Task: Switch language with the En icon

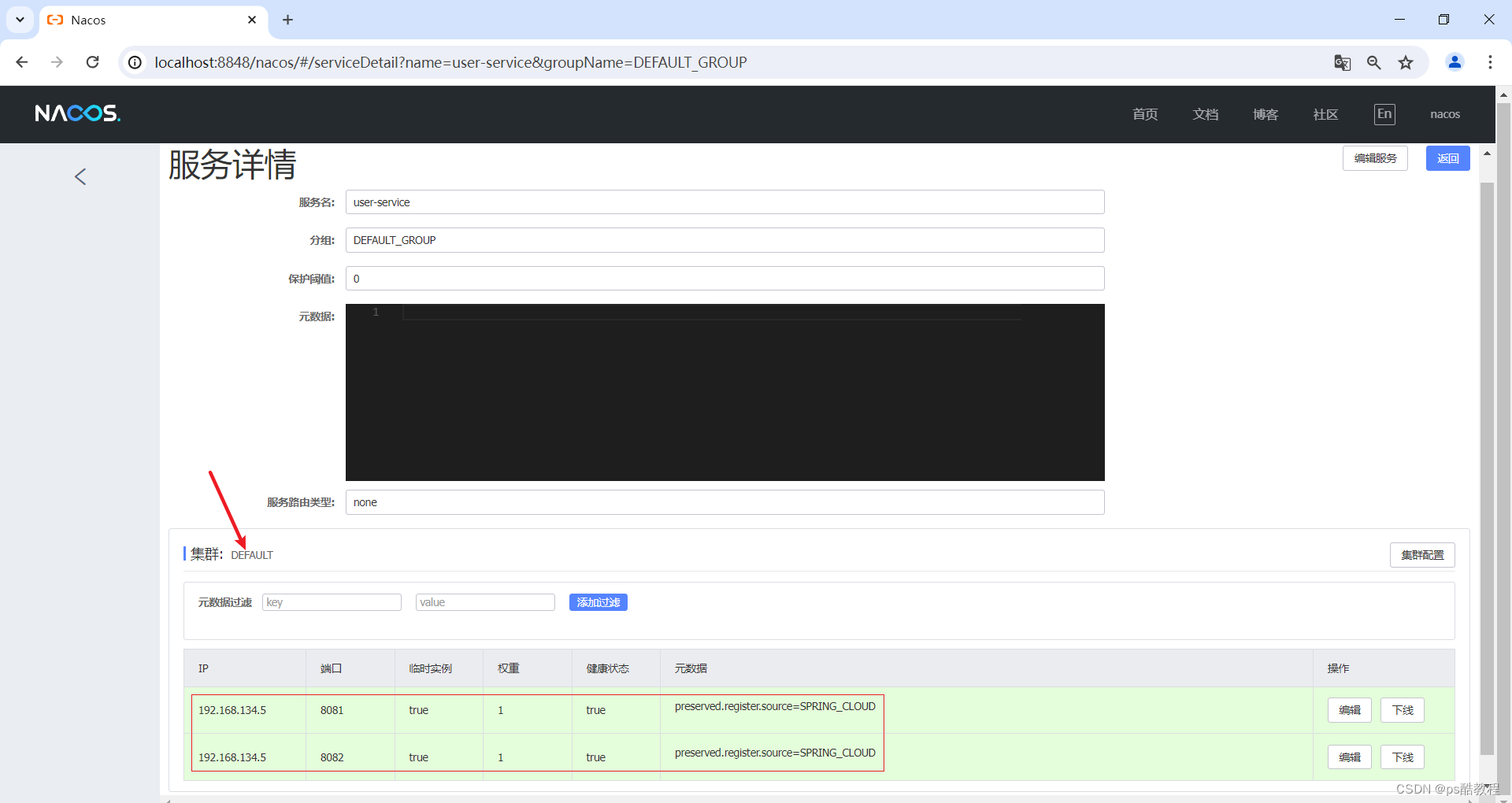Action: point(1384,114)
